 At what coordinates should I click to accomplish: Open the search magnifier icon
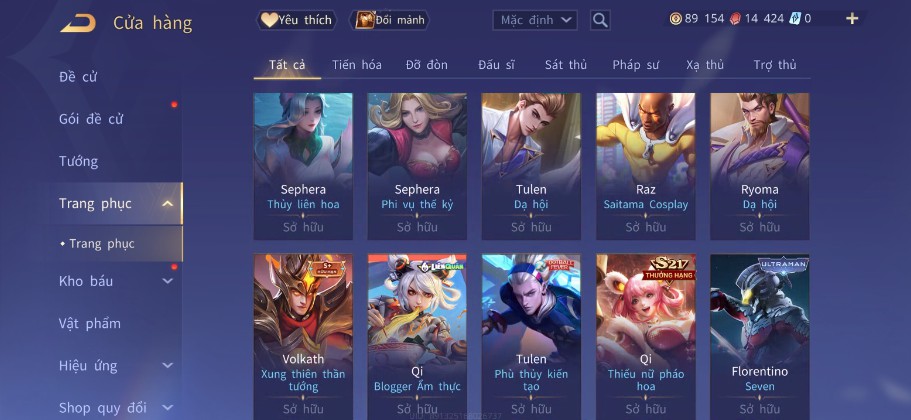click(600, 20)
